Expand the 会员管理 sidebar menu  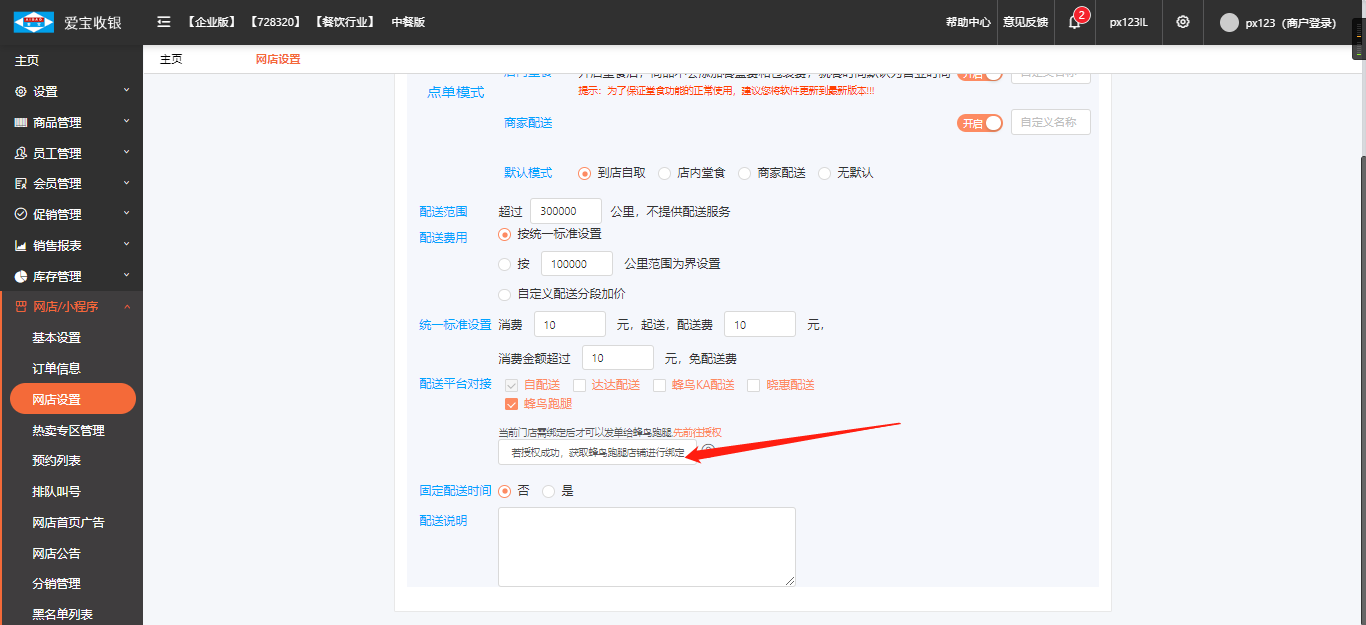point(70,184)
